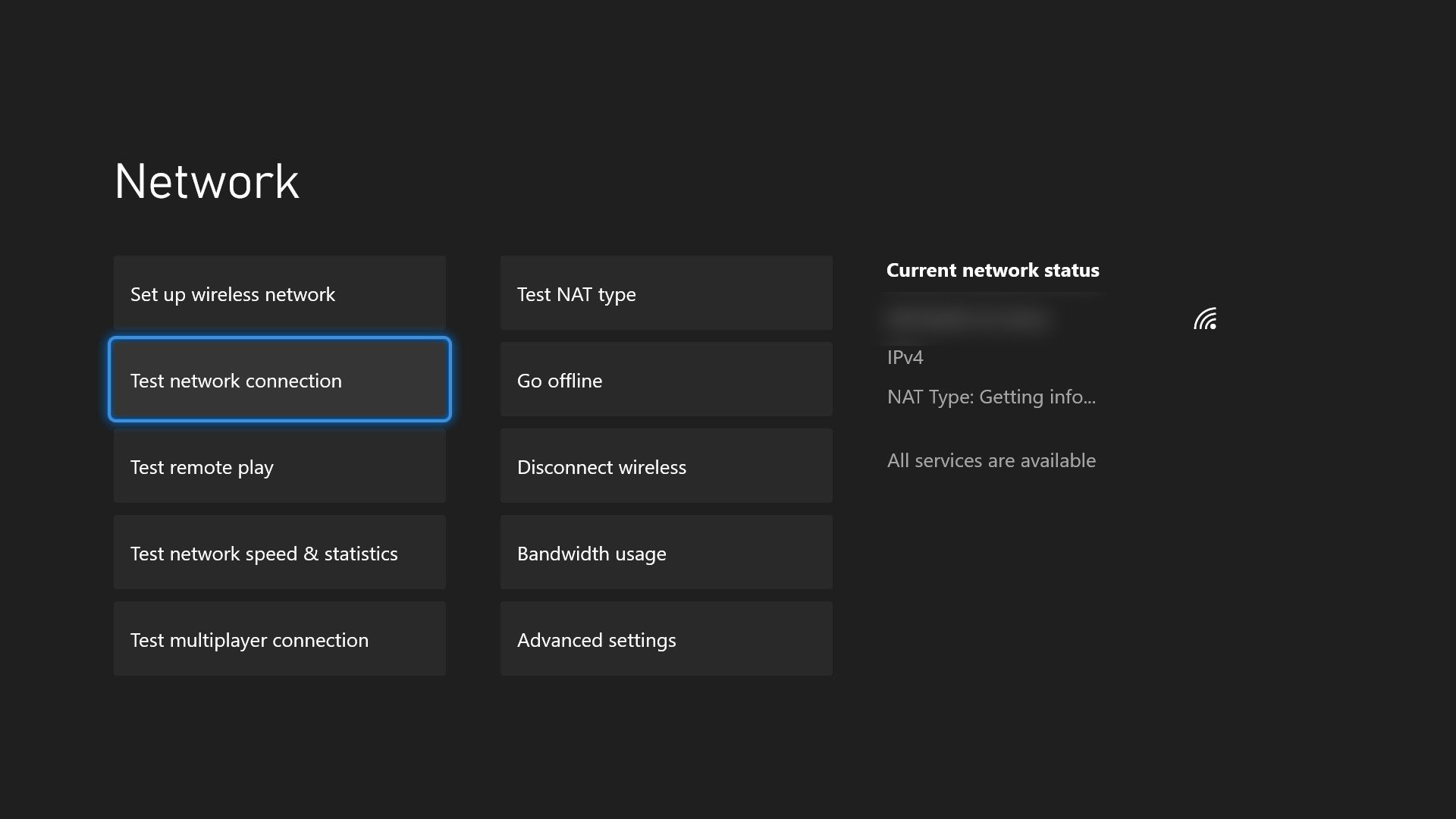Click the Wi-Fi signal strength icon

[1205, 319]
